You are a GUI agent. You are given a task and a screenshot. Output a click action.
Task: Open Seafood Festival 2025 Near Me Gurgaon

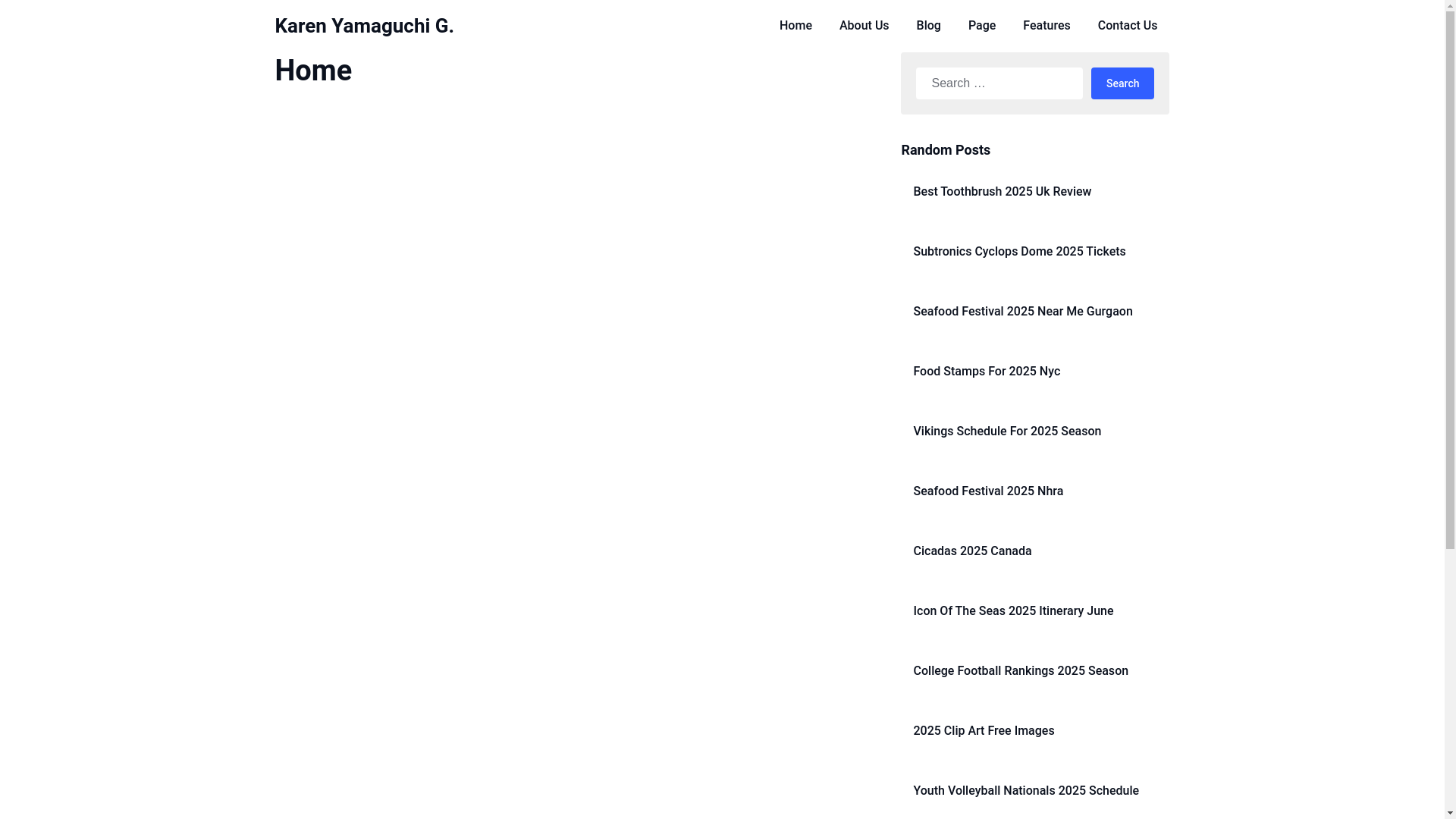(1022, 312)
